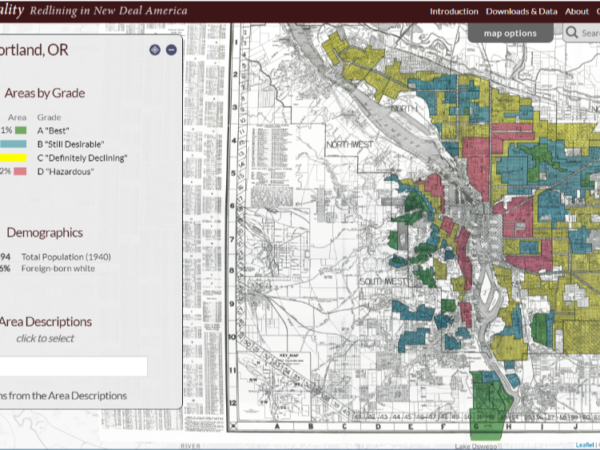Click the green A "Best" color swatch
This screenshot has width=600, height=450.
pos(19,130)
